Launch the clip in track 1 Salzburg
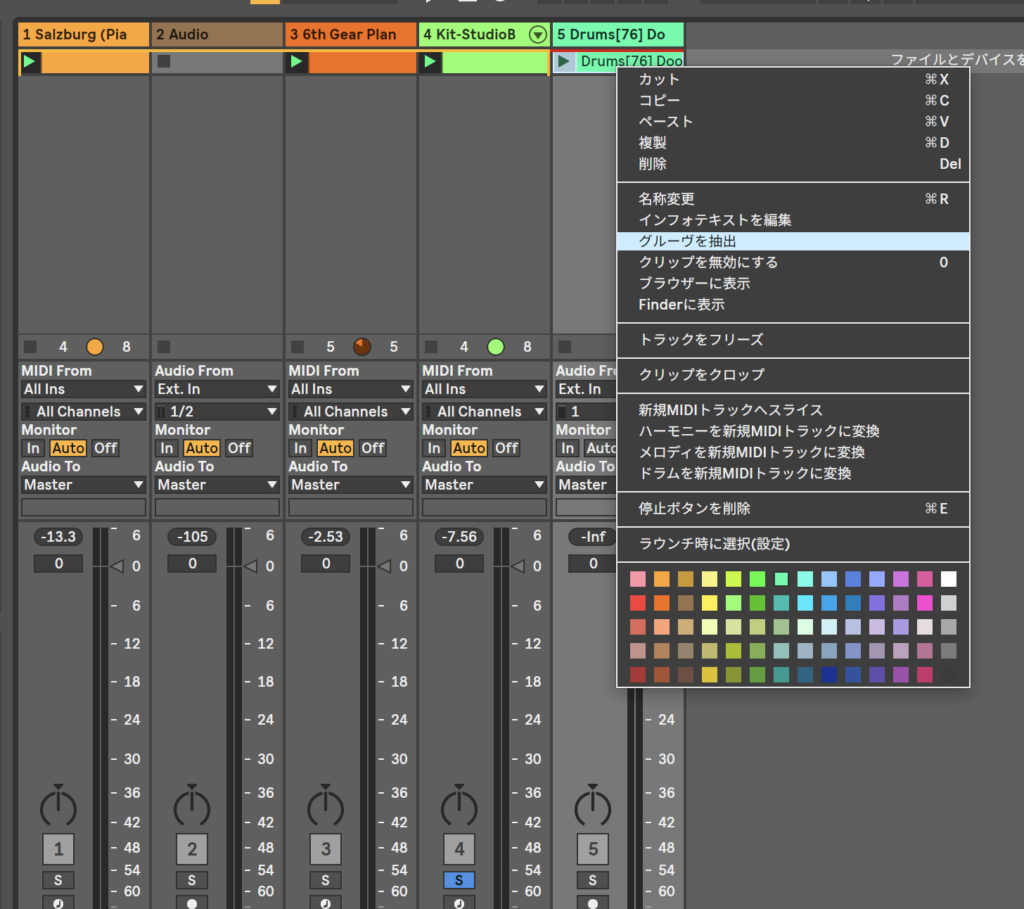Viewport: 1024px width, 909px height. point(30,62)
